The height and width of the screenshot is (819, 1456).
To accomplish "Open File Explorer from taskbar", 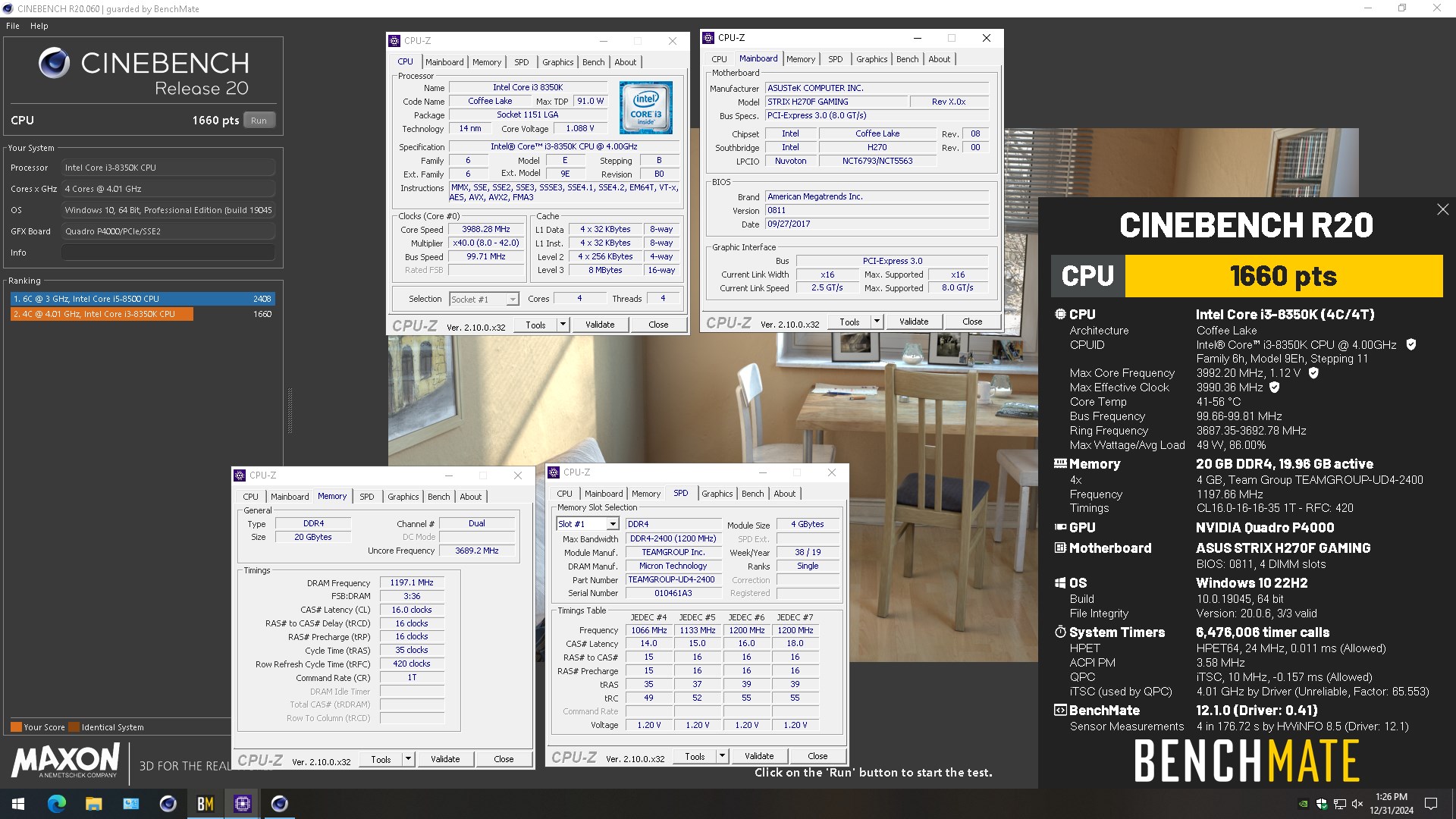I will [x=93, y=804].
